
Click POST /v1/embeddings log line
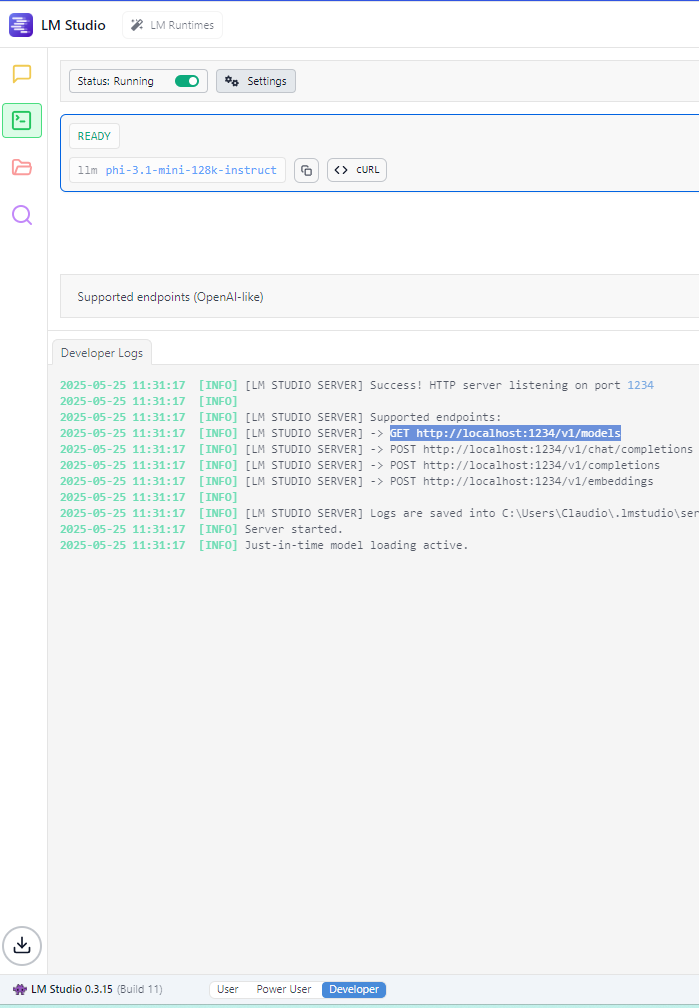(357, 482)
